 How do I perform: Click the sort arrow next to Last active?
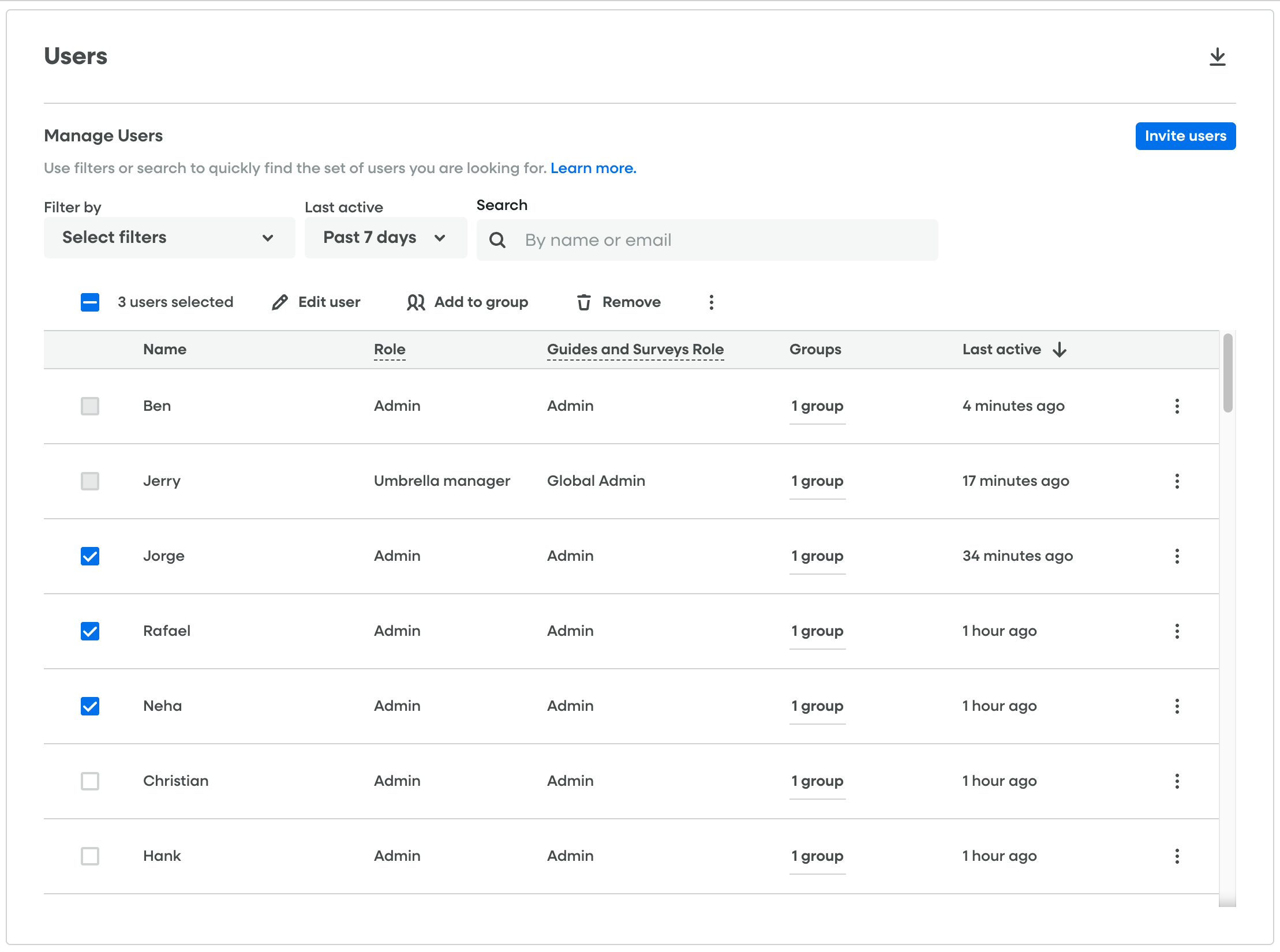[1060, 350]
